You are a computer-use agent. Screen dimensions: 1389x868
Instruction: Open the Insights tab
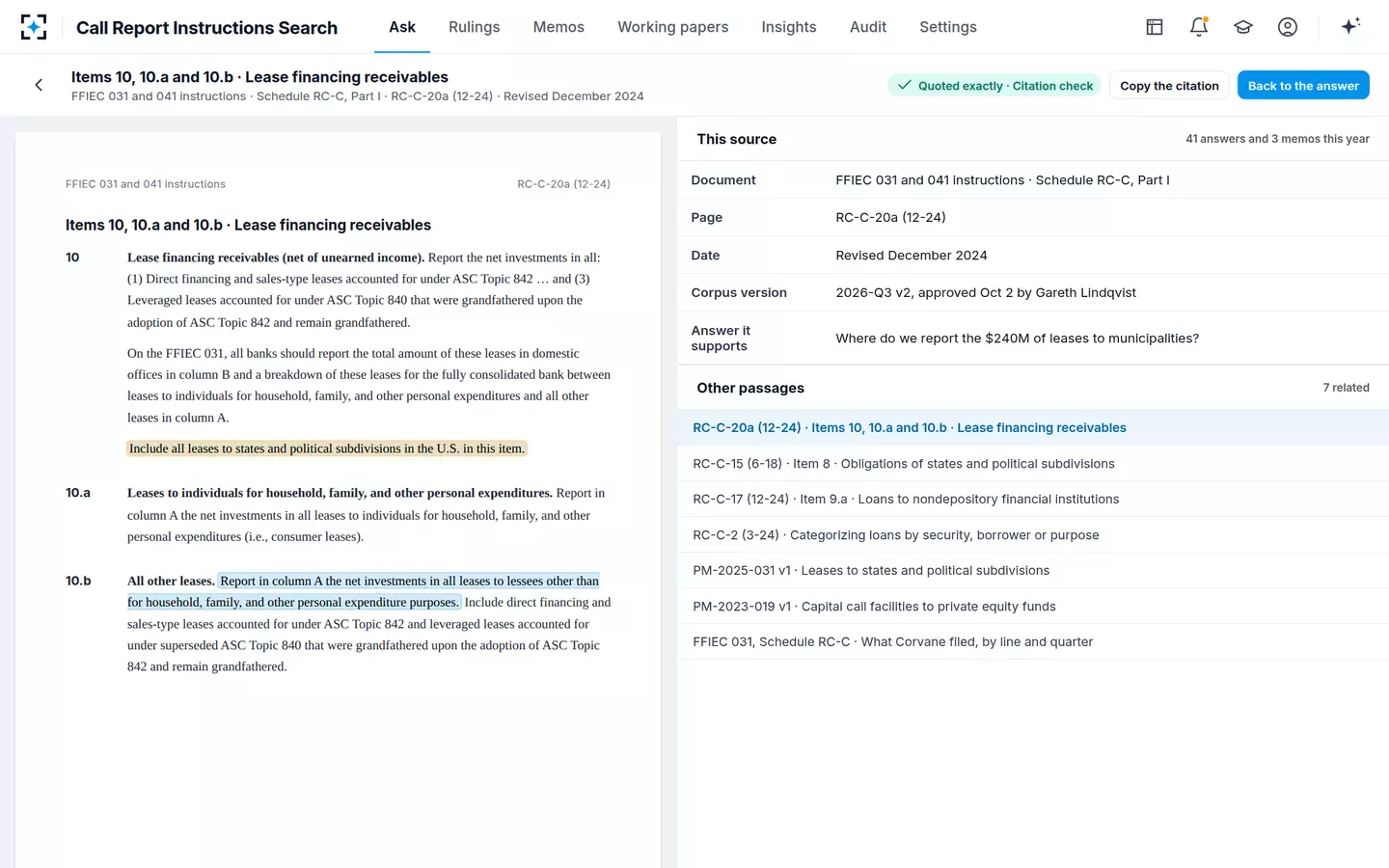[789, 27]
